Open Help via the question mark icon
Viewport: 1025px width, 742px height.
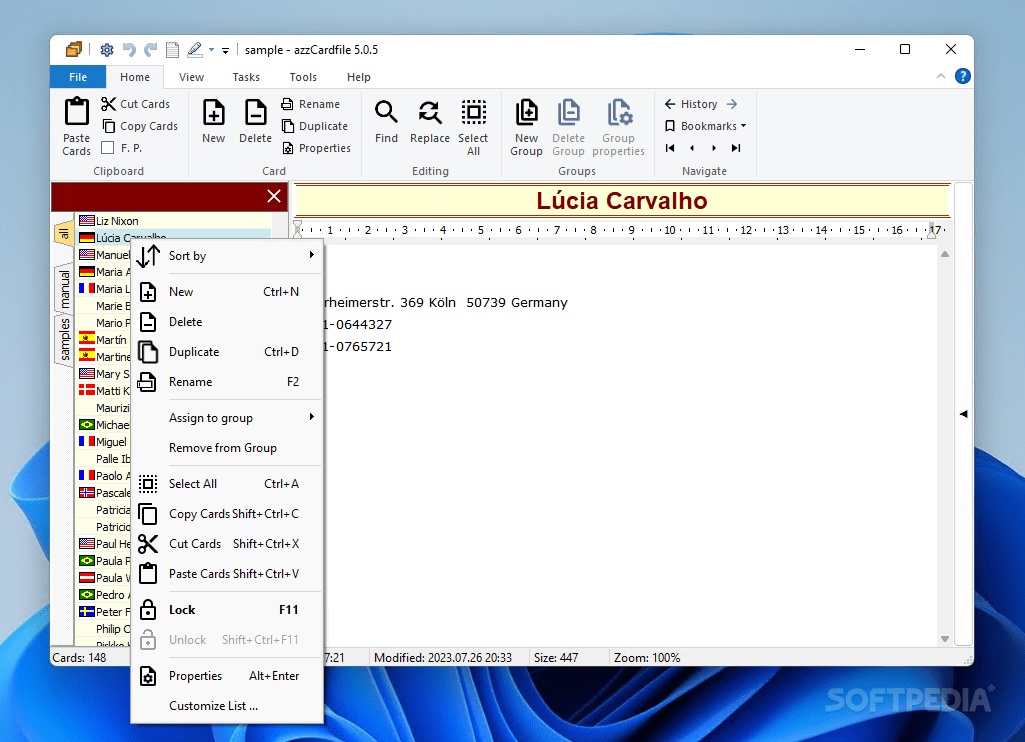coord(962,76)
